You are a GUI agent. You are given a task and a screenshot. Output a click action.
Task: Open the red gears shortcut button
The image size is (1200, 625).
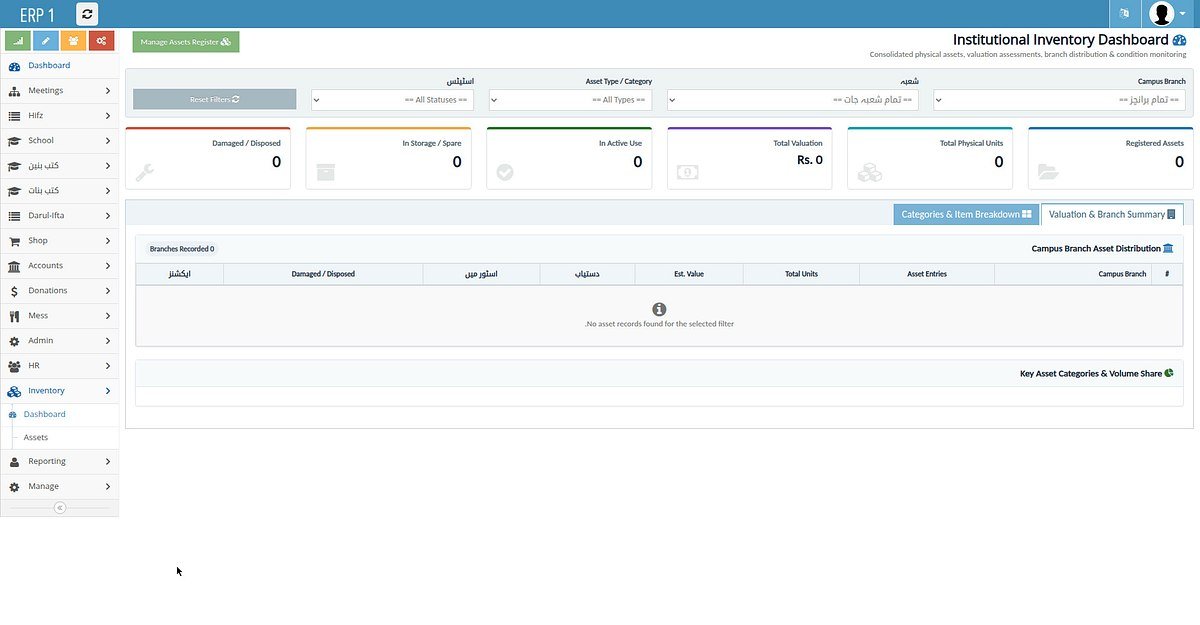tap(101, 40)
